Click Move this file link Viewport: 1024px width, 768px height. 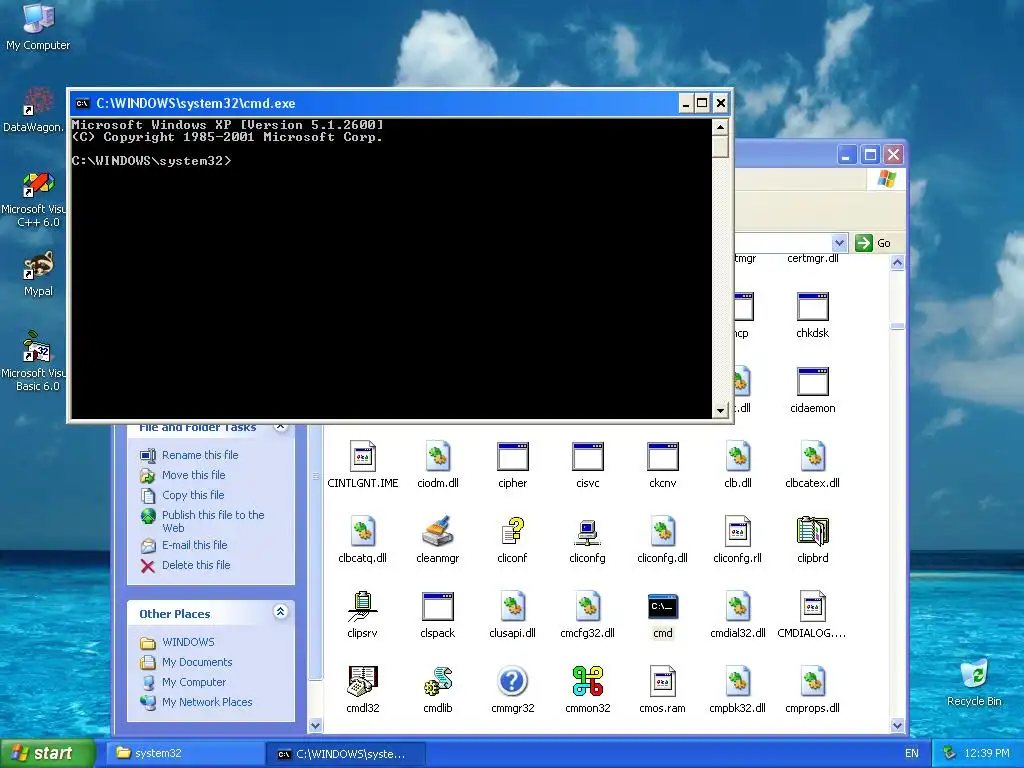point(193,475)
